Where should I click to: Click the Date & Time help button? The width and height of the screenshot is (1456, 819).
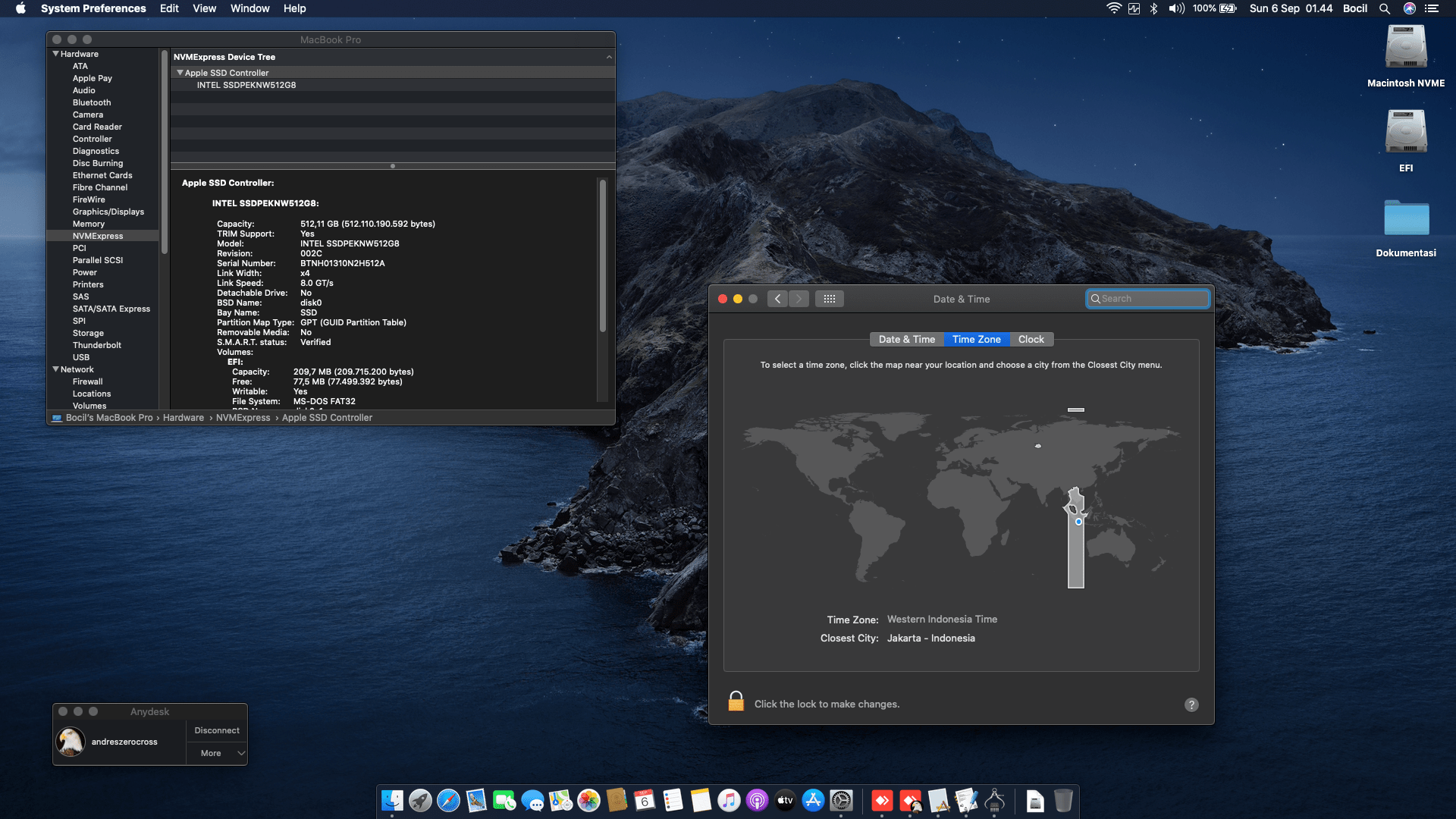[1191, 704]
